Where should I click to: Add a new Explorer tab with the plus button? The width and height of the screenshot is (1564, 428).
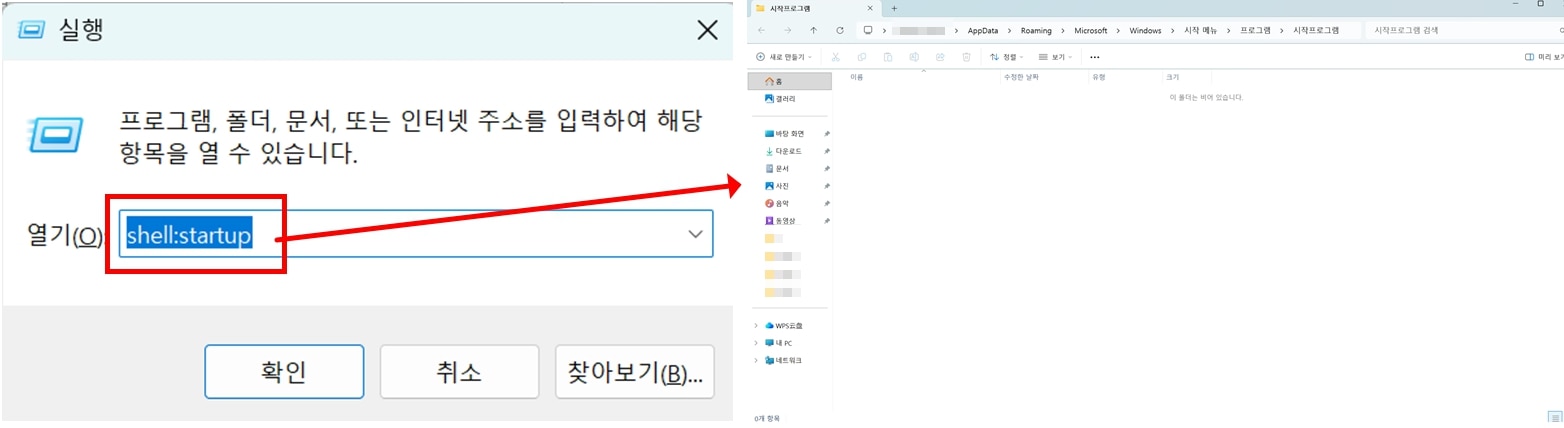coord(894,8)
